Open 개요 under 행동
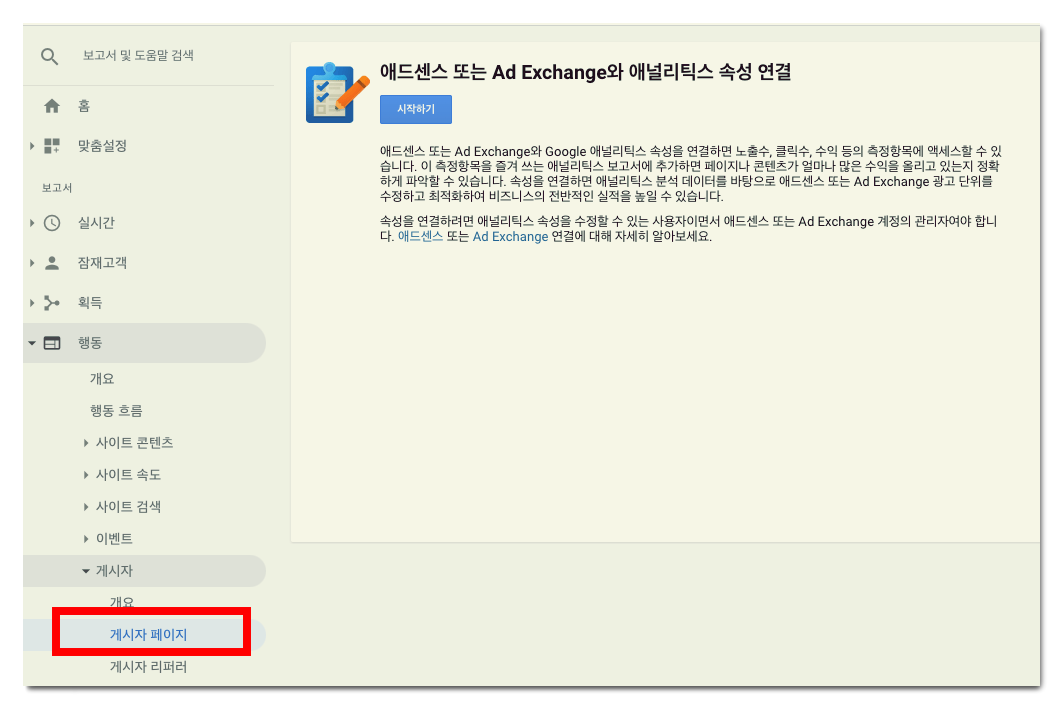The height and width of the screenshot is (709, 1063). (x=102, y=379)
